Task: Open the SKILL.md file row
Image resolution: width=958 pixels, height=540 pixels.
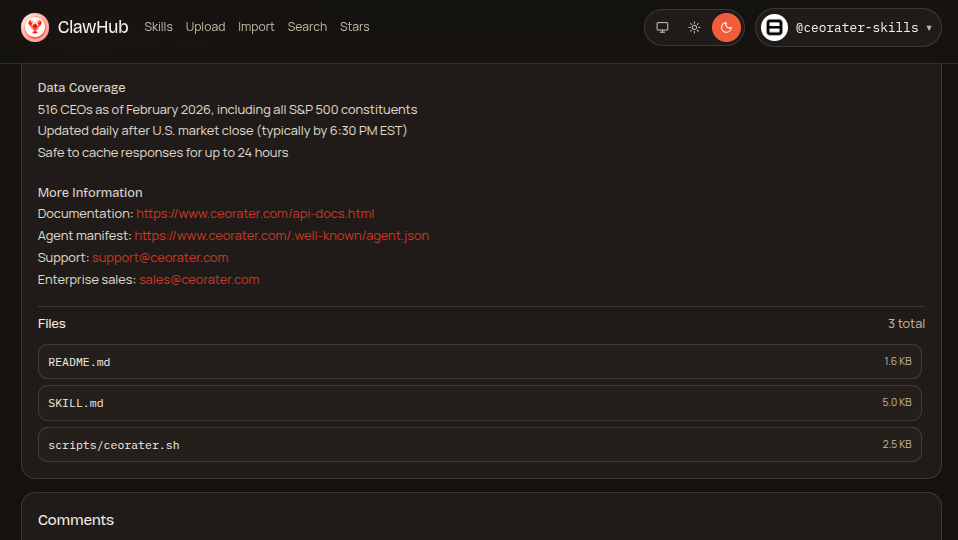Action: (x=480, y=403)
